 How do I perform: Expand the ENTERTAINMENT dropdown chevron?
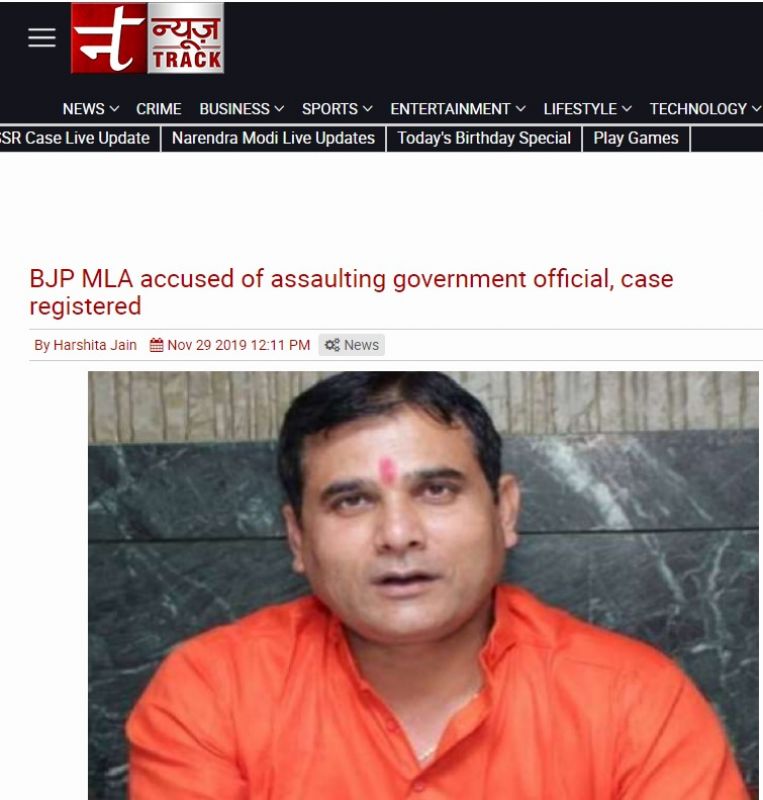(521, 109)
